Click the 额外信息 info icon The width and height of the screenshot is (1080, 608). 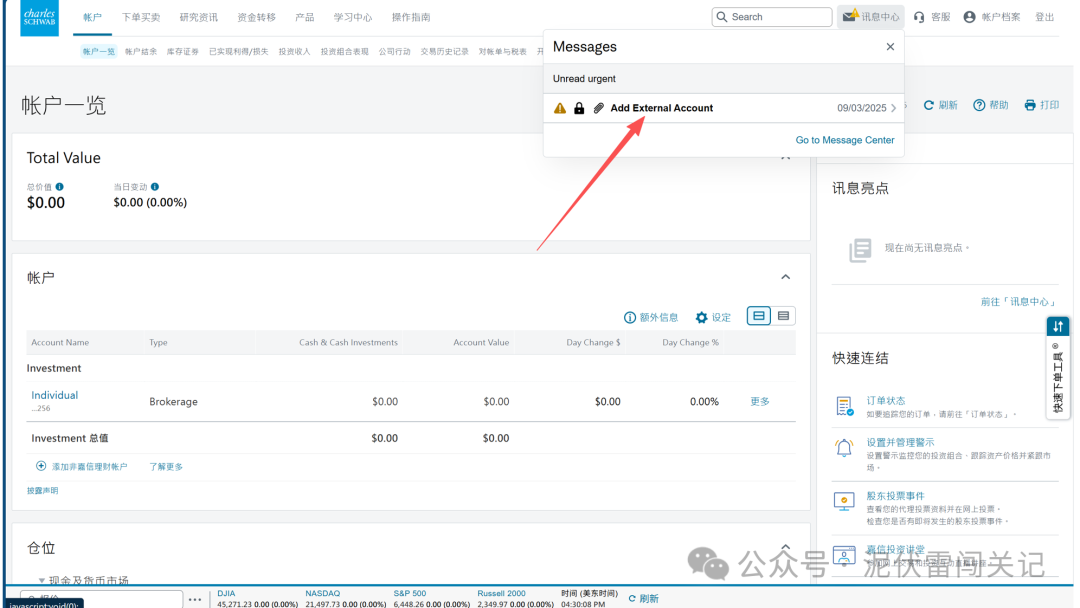630,317
